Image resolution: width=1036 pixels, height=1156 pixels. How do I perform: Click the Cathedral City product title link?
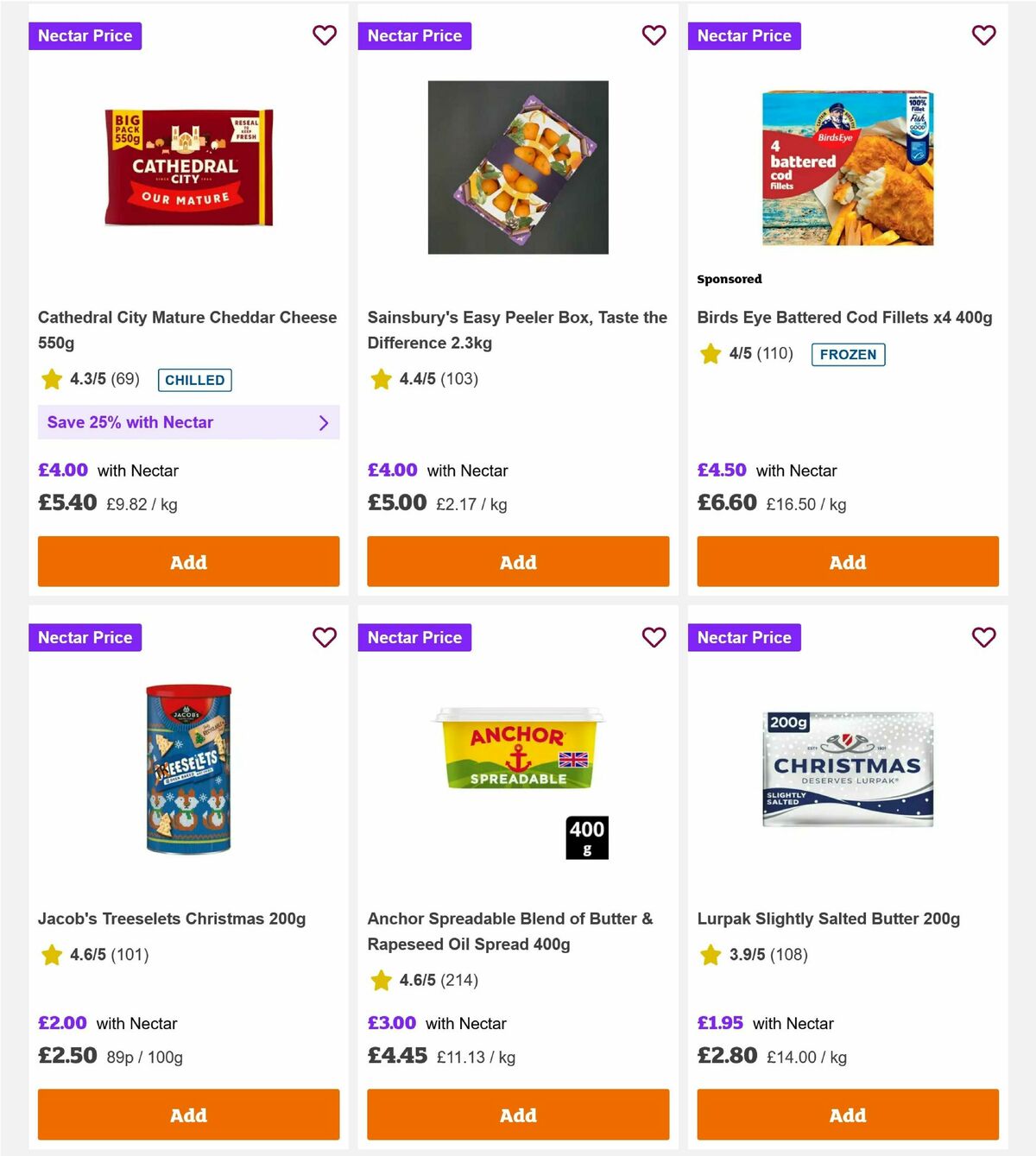pos(186,330)
